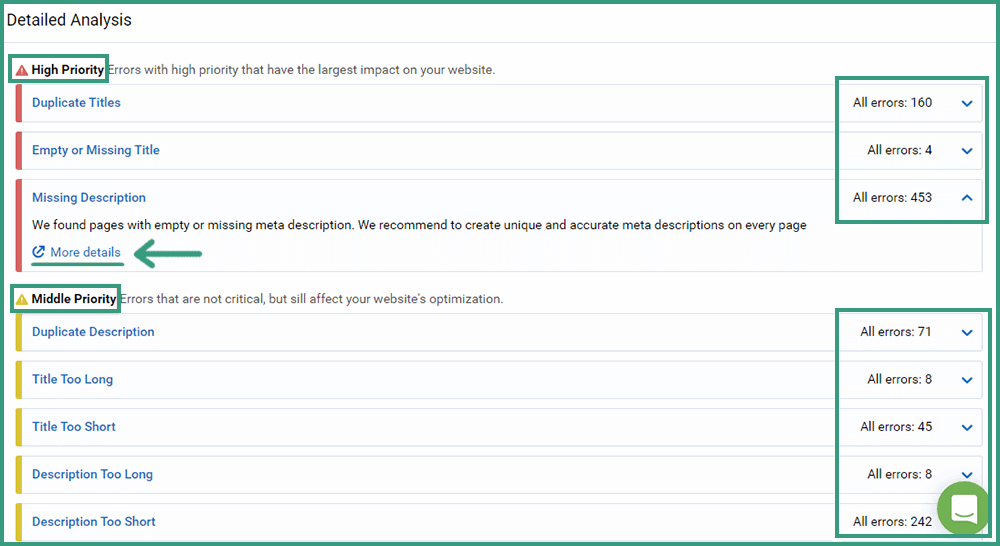Image resolution: width=1000 pixels, height=546 pixels.
Task: Click the 'Middle Priority' section label
Action: click(x=74, y=299)
